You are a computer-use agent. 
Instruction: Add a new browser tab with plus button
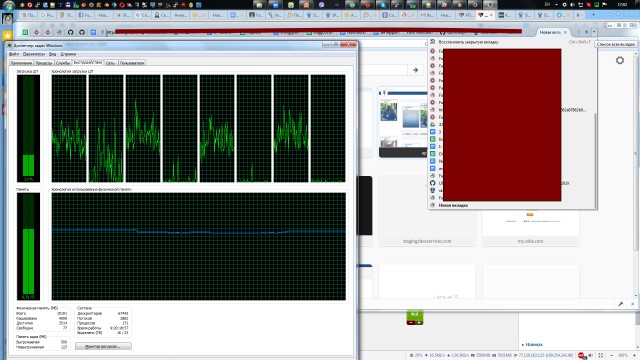coord(586,32)
